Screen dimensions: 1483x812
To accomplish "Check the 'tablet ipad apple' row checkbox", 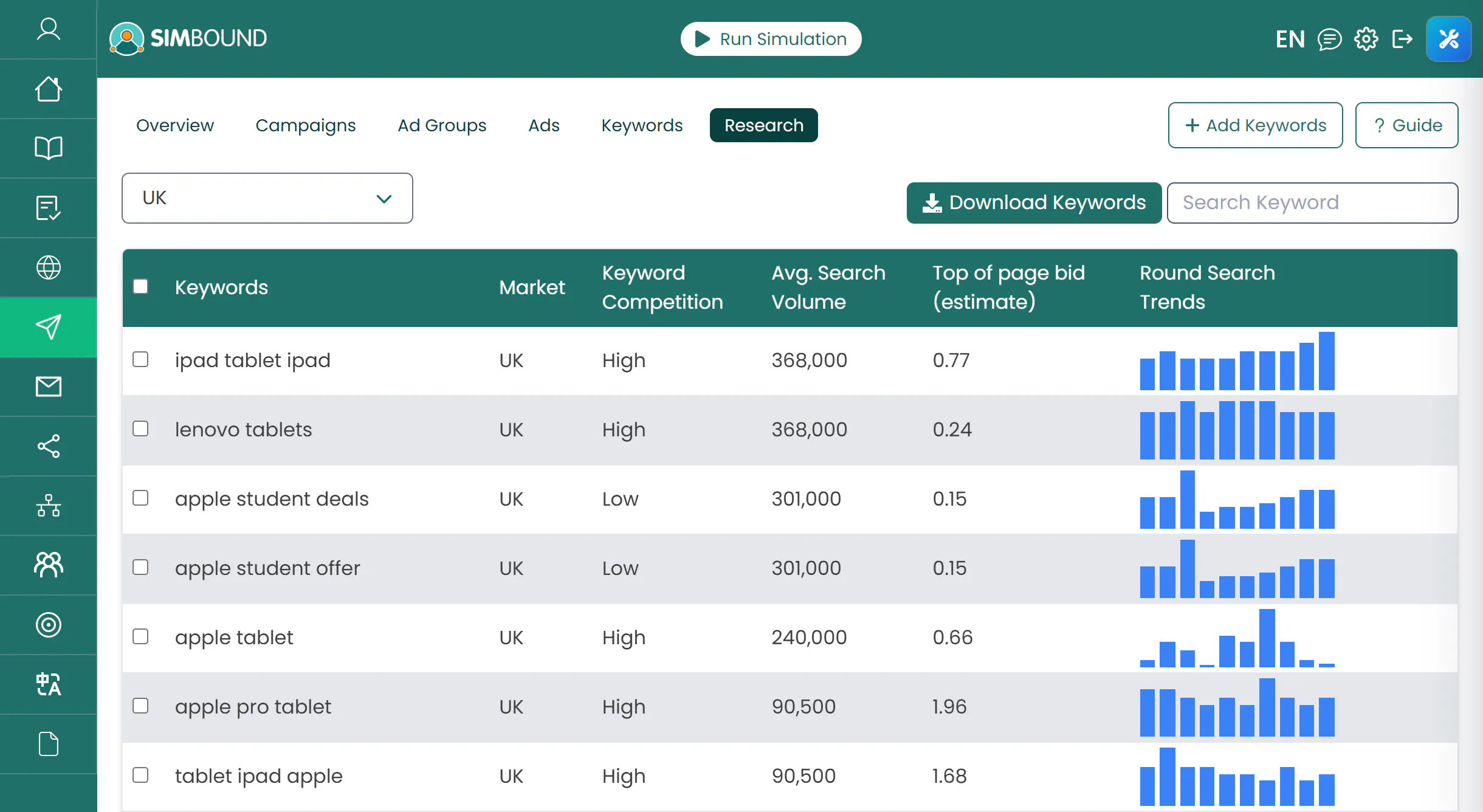I will [x=140, y=775].
